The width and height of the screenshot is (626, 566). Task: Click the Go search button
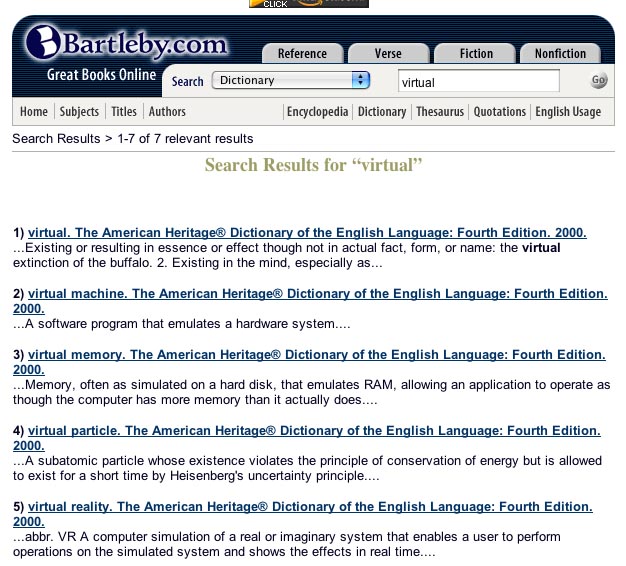point(598,80)
